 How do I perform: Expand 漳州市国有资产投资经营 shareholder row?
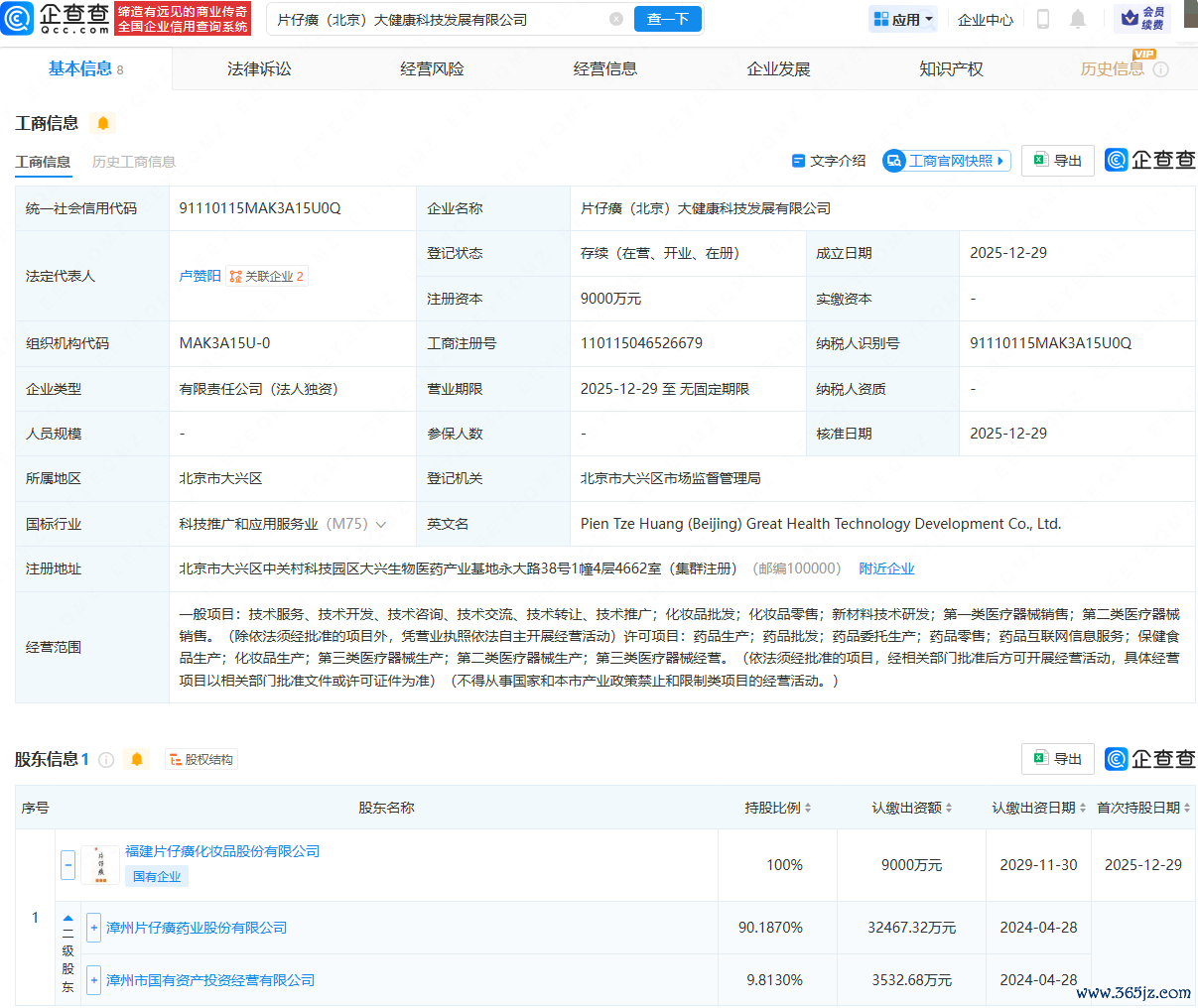[94, 980]
